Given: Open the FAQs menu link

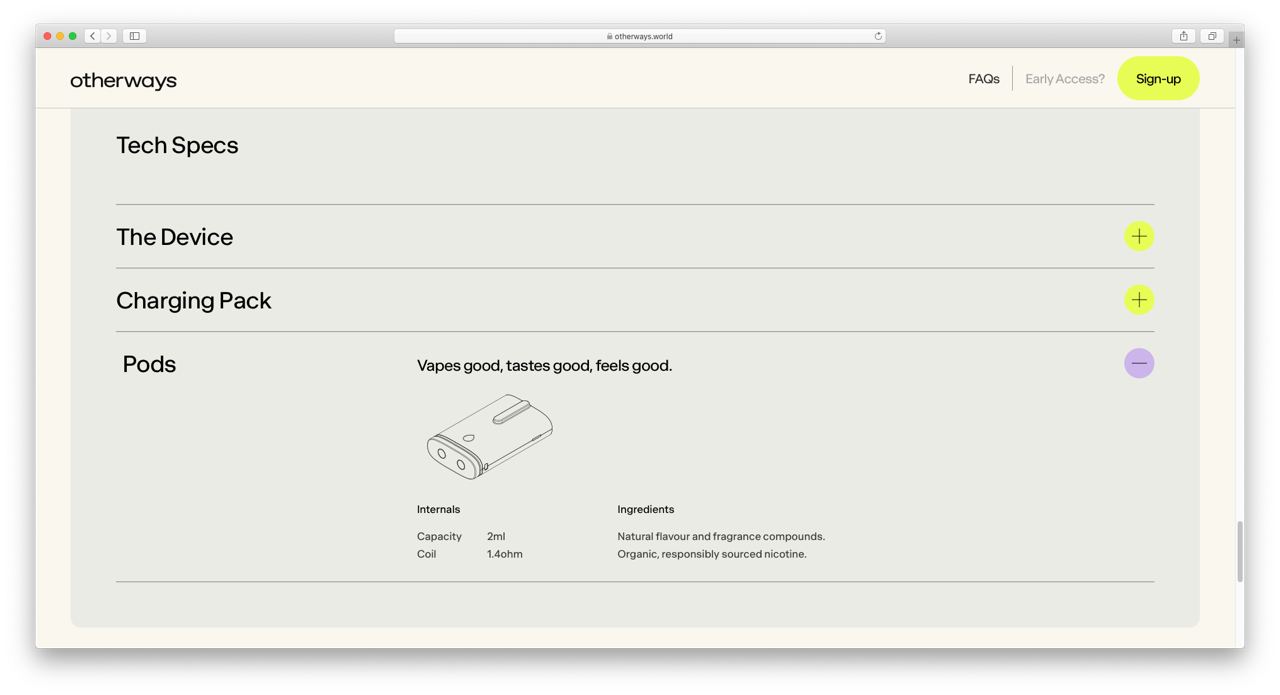Looking at the screenshot, I should pos(984,79).
